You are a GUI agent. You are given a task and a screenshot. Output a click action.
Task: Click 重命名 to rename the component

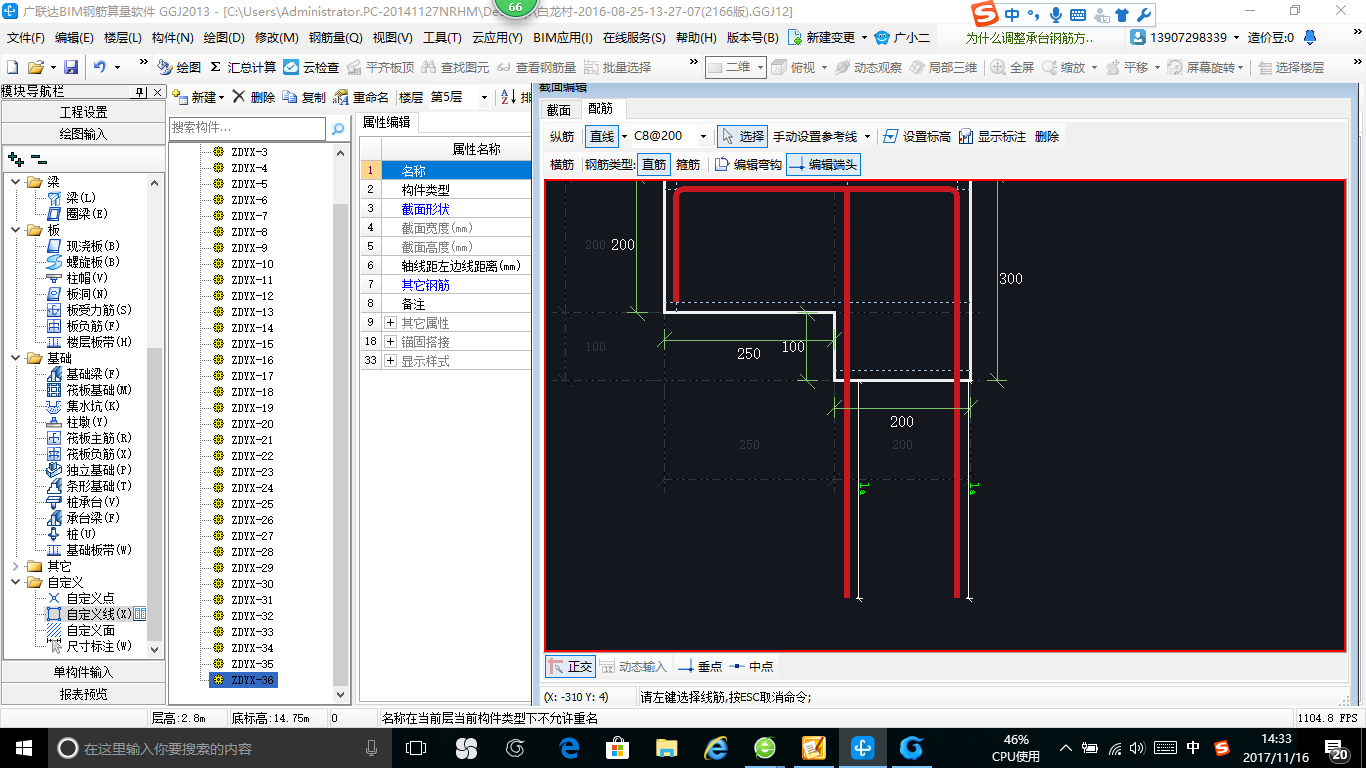[361, 97]
